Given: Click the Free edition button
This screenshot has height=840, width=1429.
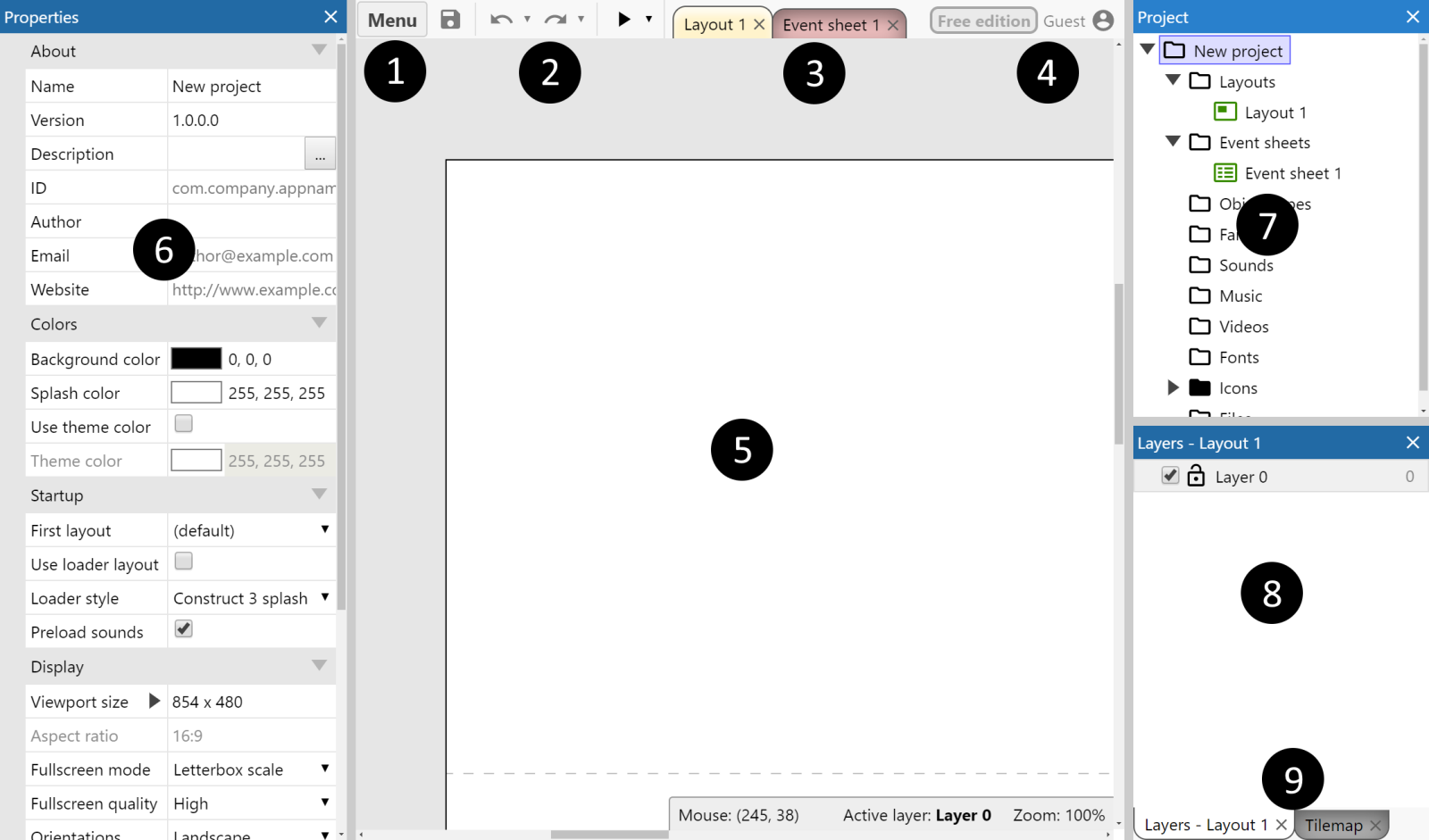Looking at the screenshot, I should click(982, 20).
